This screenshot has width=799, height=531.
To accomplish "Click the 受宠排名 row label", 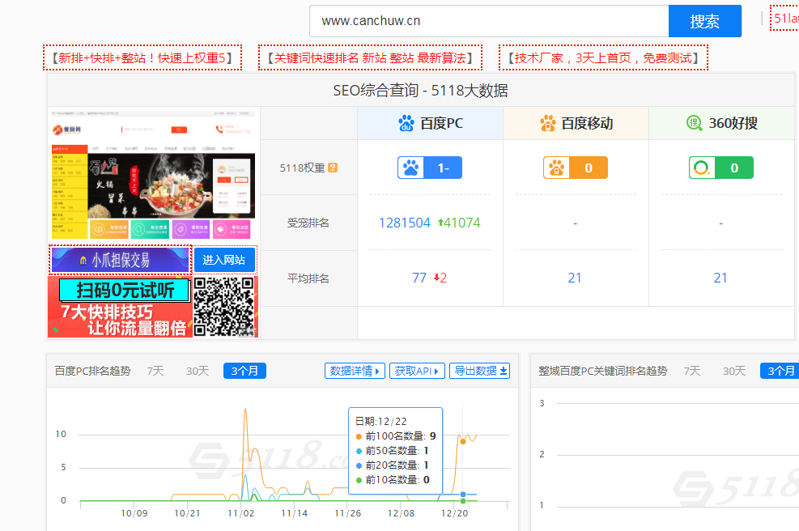I will pyautogui.click(x=308, y=223).
